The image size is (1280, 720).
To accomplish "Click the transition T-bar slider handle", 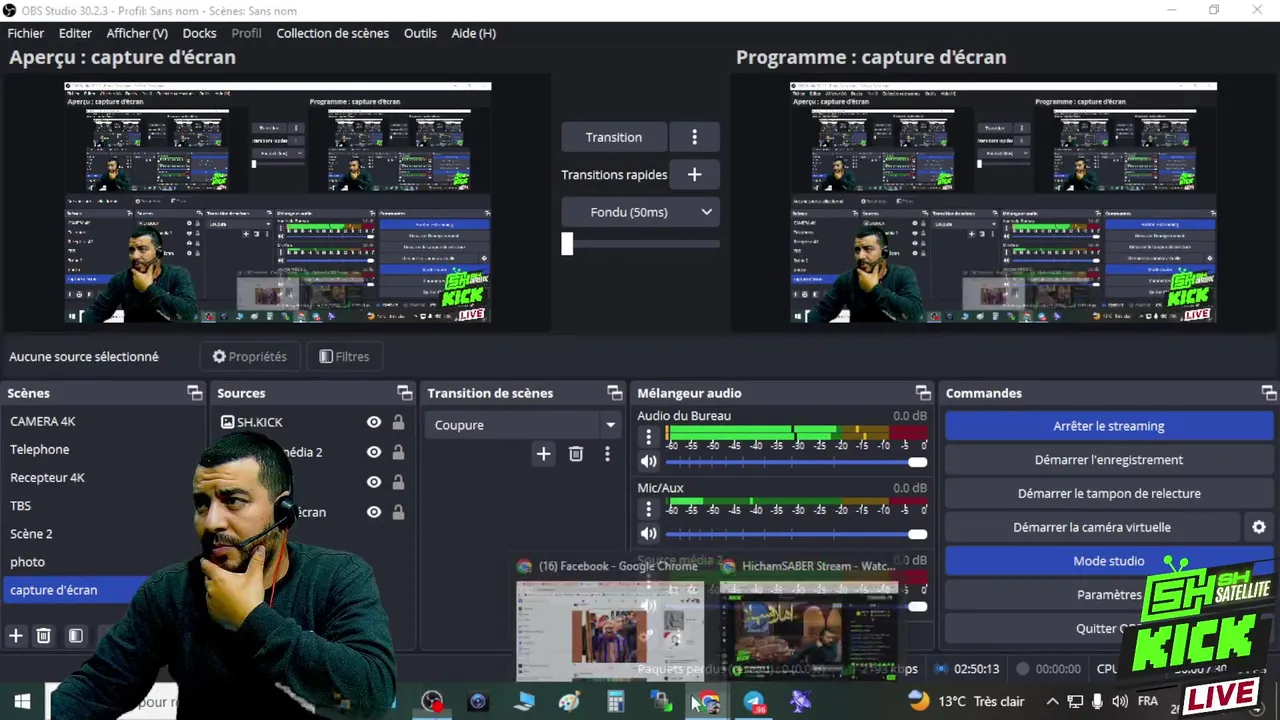I will 567,243.
